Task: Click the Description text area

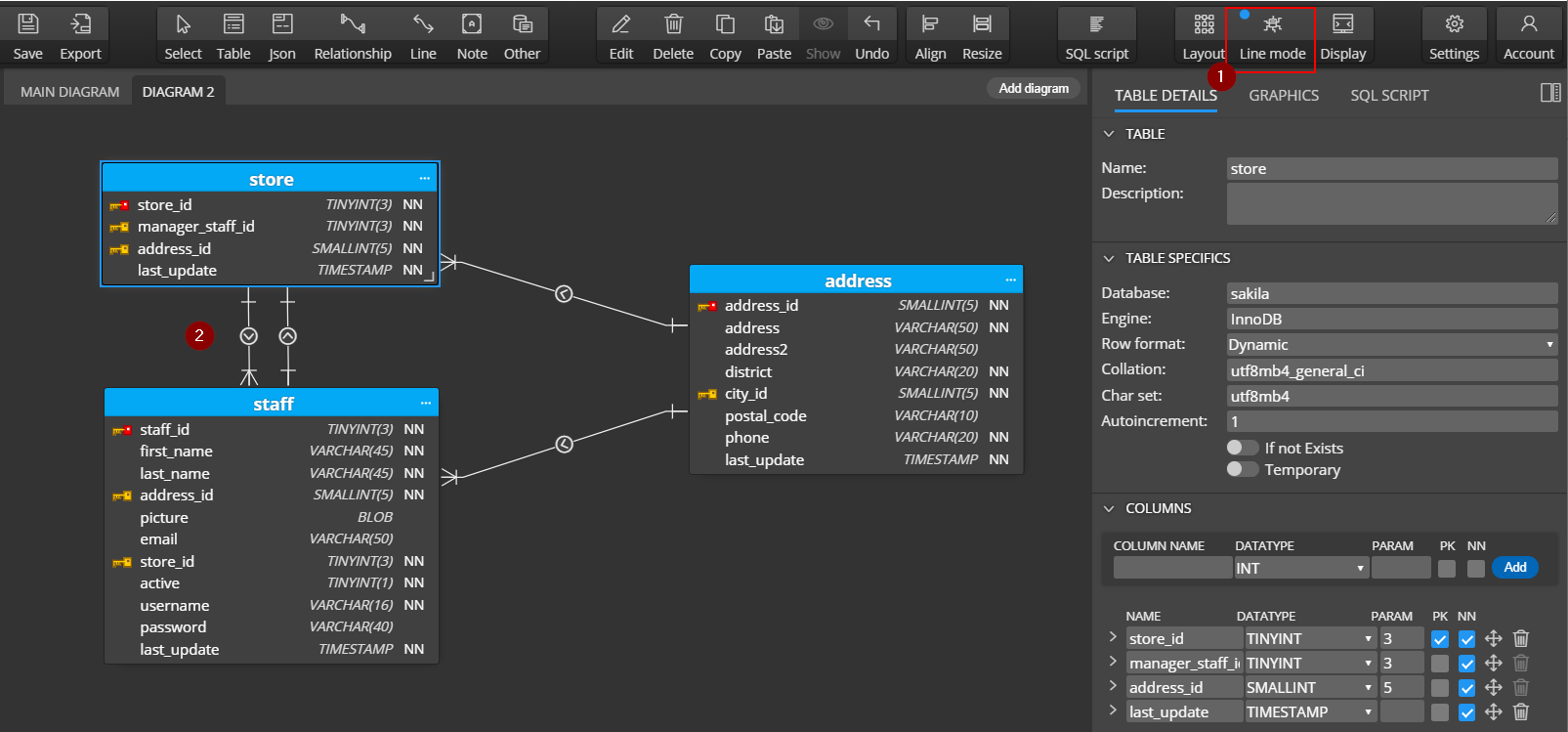Action: (1392, 203)
